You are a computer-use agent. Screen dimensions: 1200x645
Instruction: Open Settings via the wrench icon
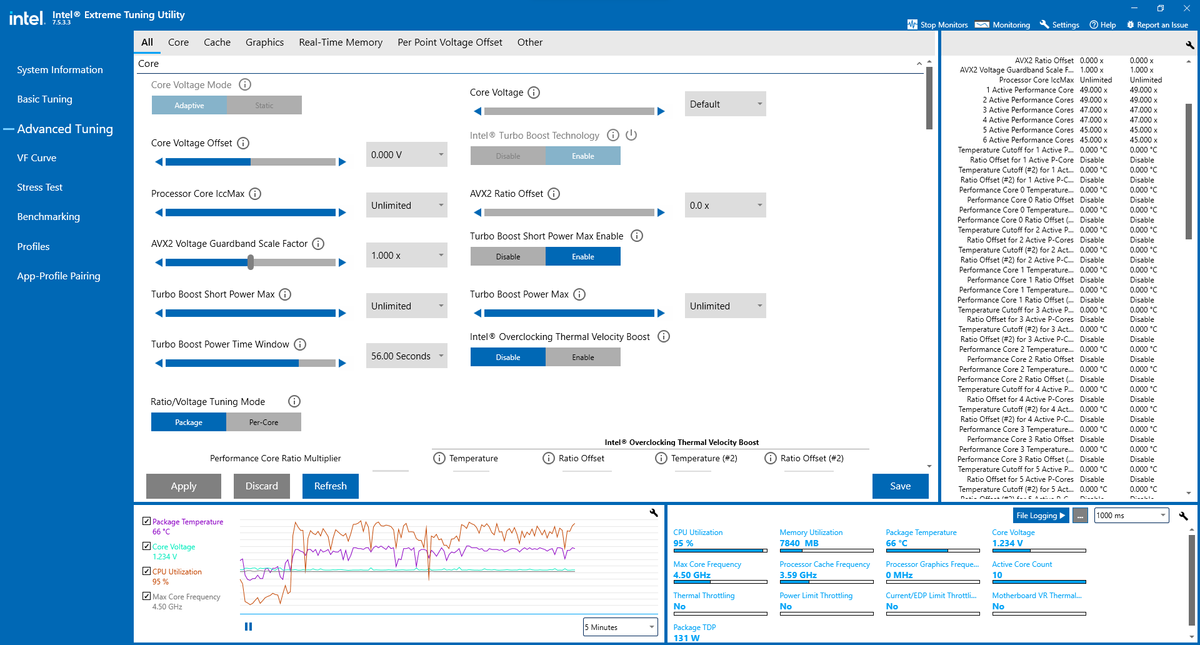(1045, 25)
